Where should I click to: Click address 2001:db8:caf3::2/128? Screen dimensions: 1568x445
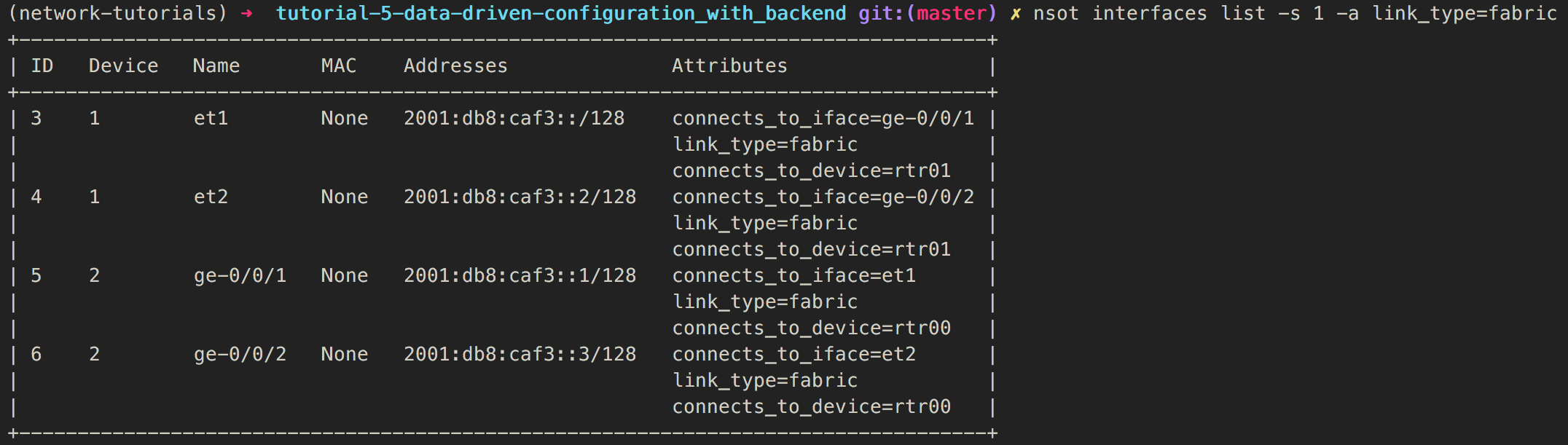click(x=520, y=197)
